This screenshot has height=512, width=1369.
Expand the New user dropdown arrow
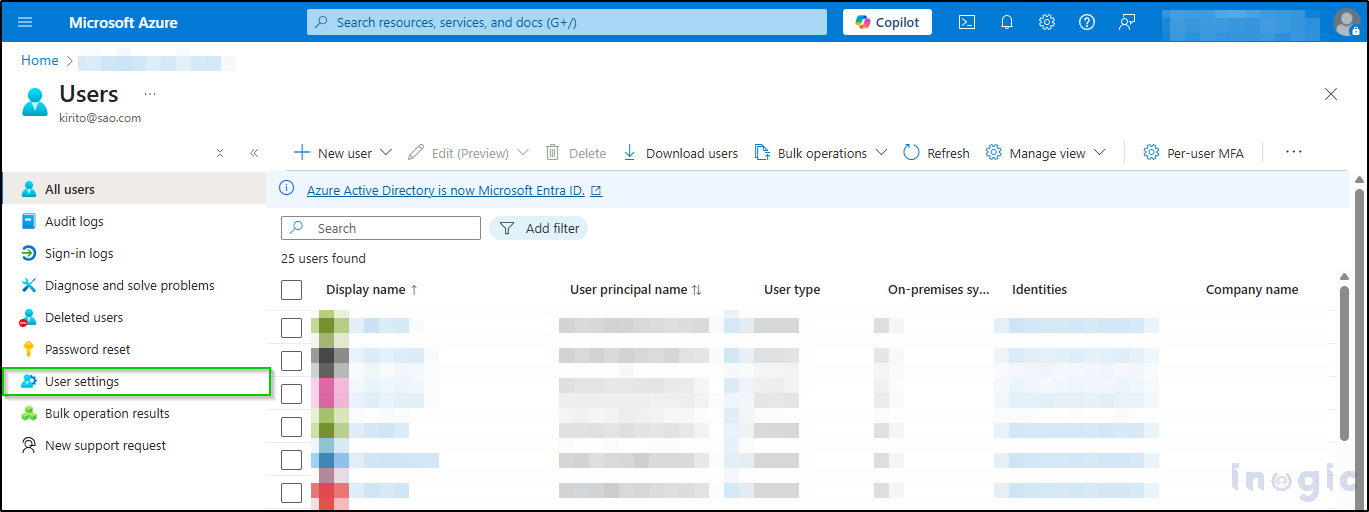click(x=386, y=153)
